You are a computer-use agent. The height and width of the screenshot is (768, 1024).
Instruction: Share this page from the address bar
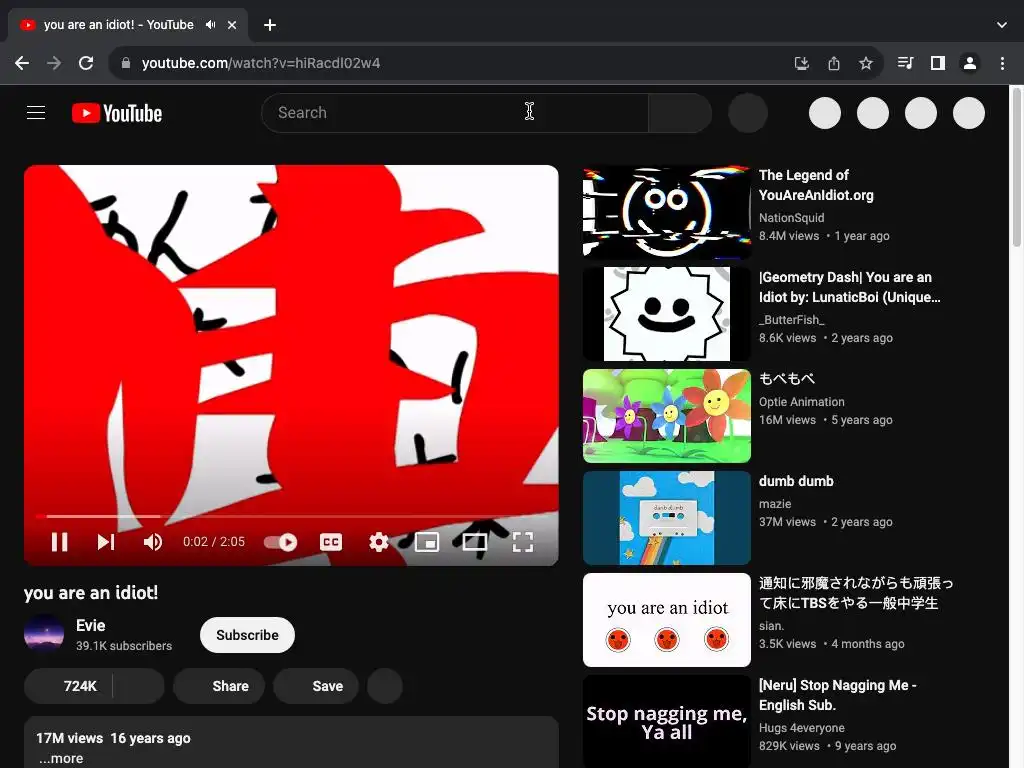[x=834, y=63]
